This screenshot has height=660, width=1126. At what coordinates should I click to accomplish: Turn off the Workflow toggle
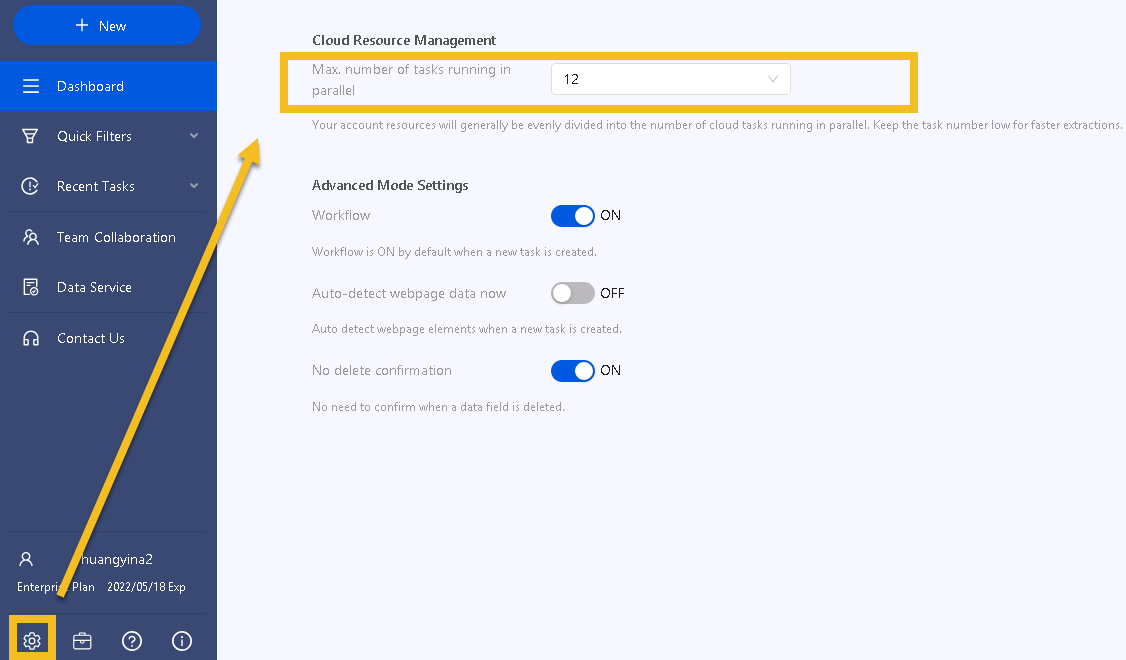572,215
